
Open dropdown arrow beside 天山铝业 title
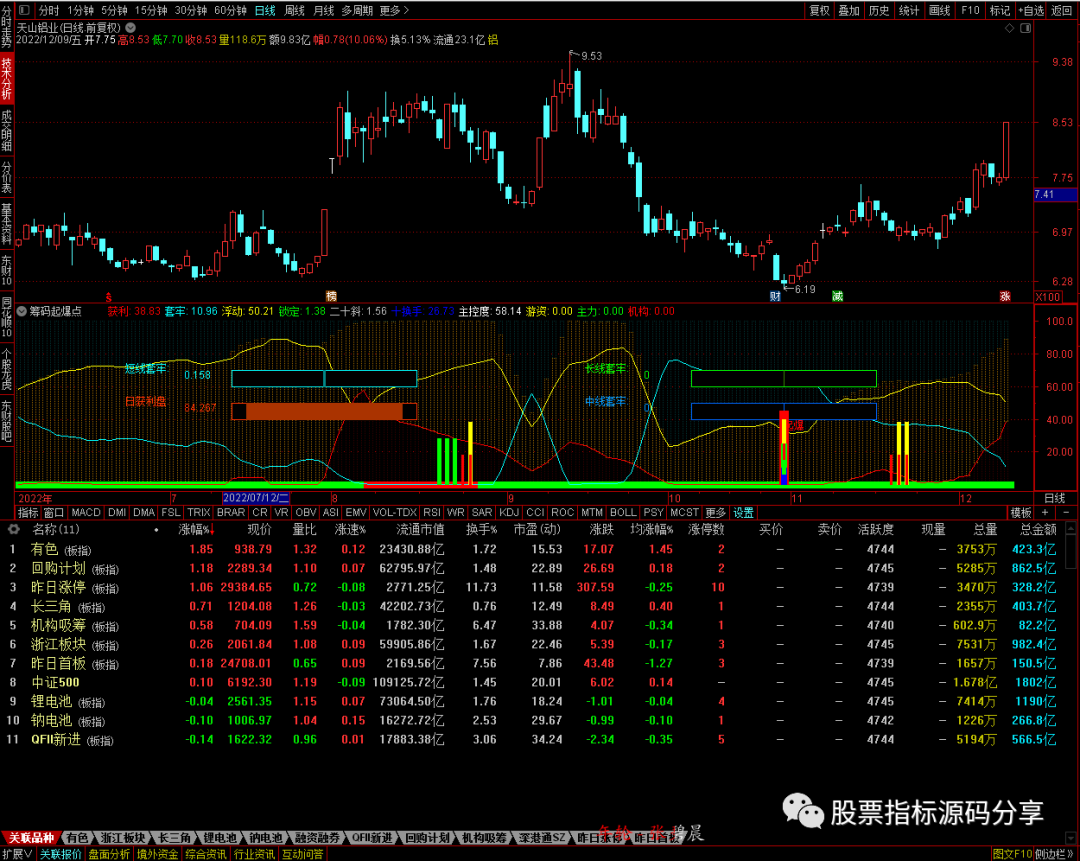tap(130, 28)
